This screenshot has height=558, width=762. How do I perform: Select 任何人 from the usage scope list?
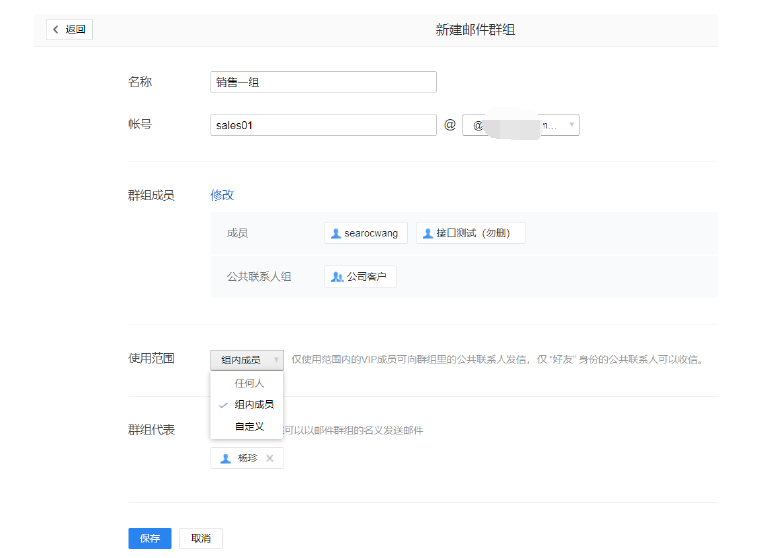coord(249,383)
